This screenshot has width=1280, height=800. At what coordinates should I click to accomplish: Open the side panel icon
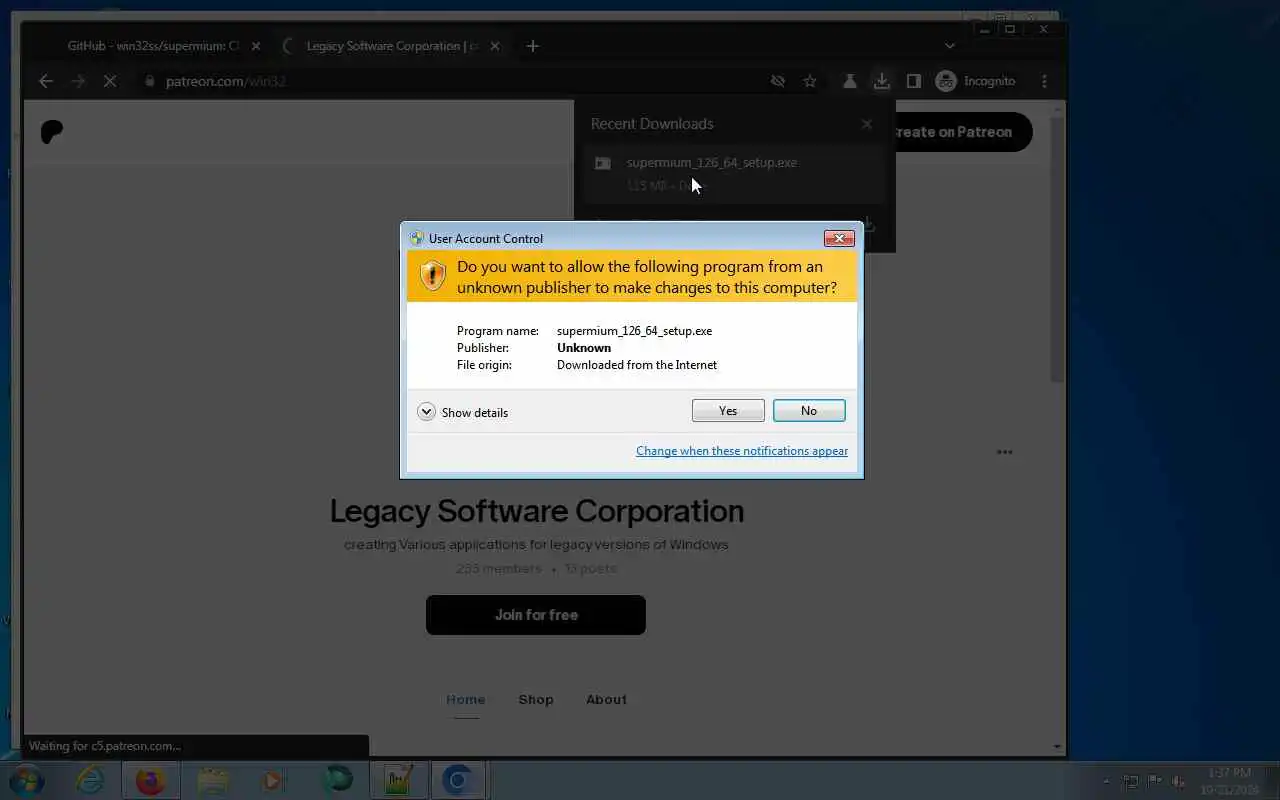point(913,81)
